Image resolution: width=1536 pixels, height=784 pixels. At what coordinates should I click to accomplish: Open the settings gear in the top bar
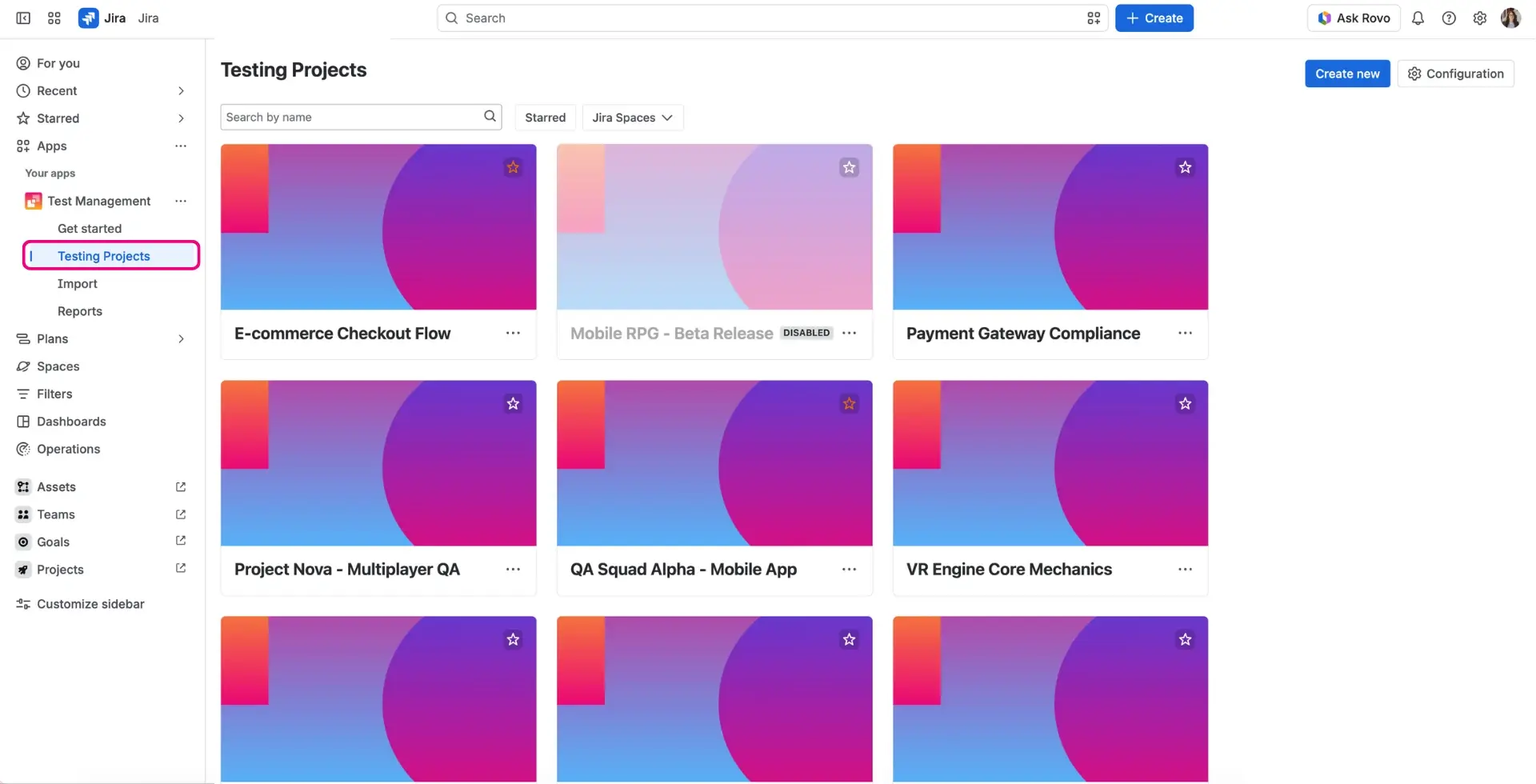click(x=1479, y=18)
